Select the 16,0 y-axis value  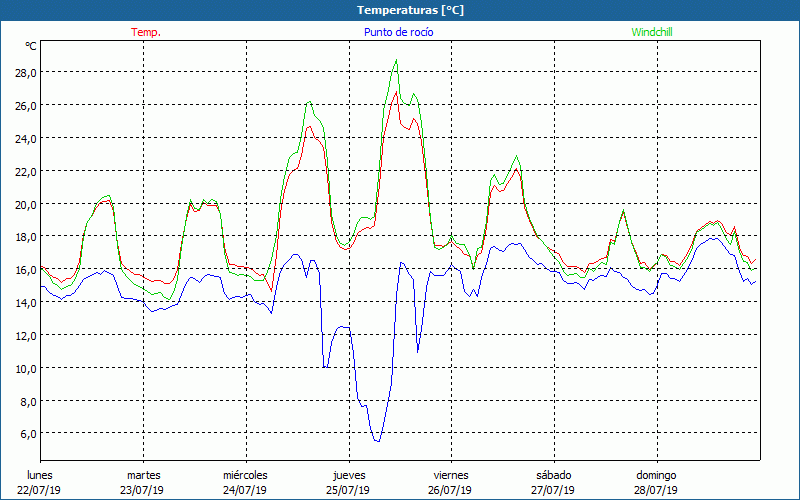pos(26,269)
